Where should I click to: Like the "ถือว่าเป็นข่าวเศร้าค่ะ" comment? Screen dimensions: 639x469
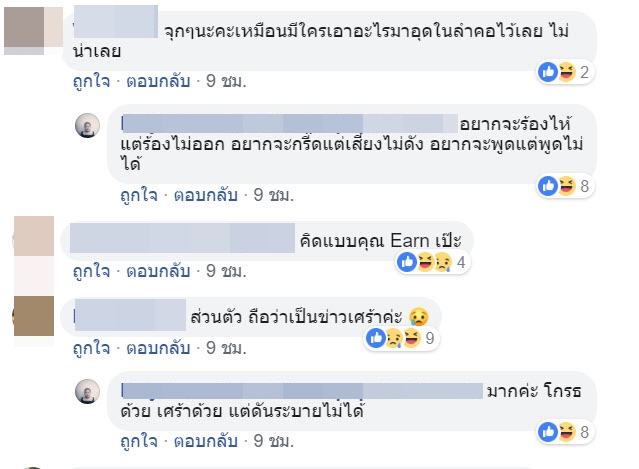click(x=88, y=348)
